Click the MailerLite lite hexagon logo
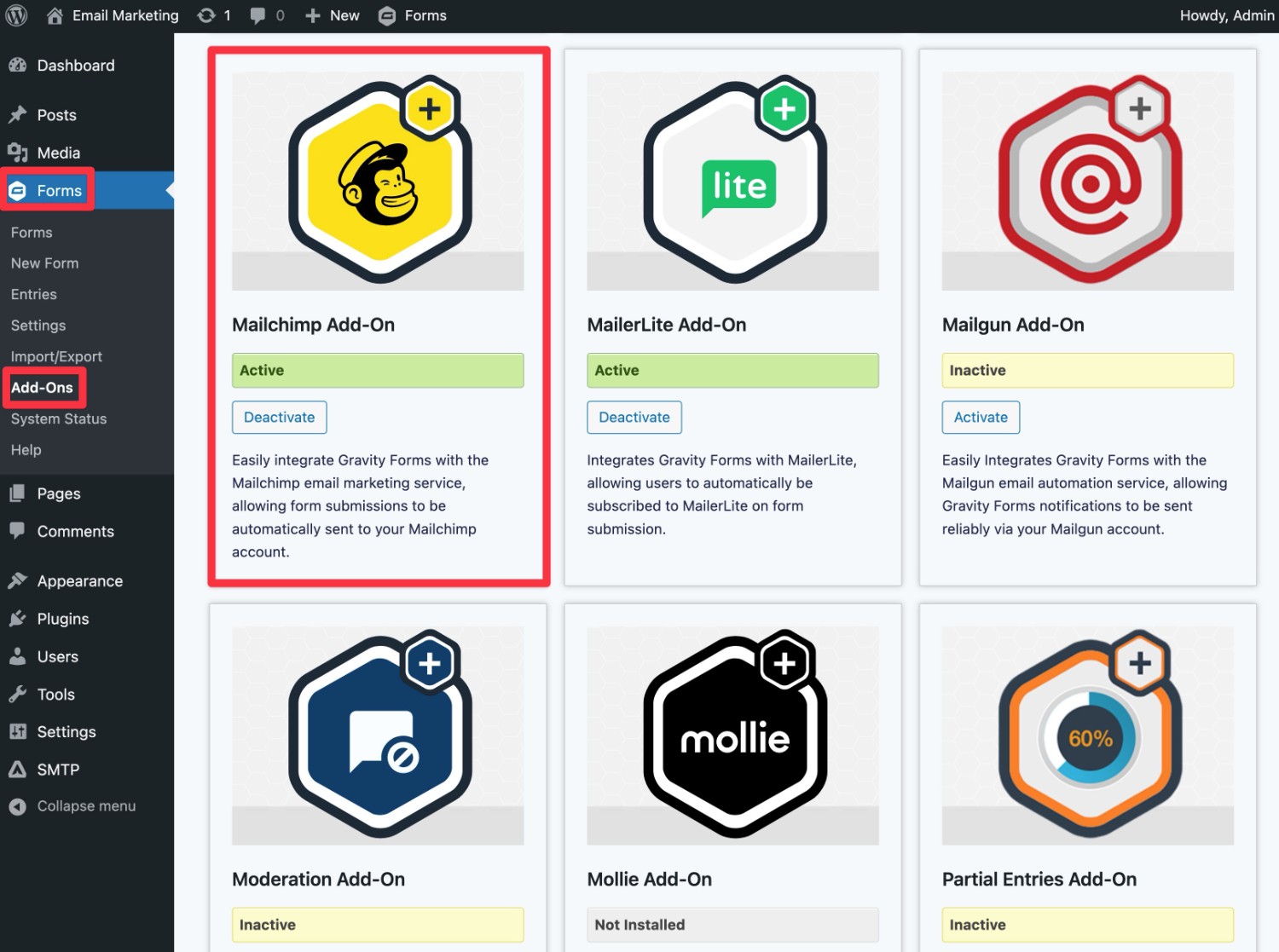1279x952 pixels. coord(735,182)
